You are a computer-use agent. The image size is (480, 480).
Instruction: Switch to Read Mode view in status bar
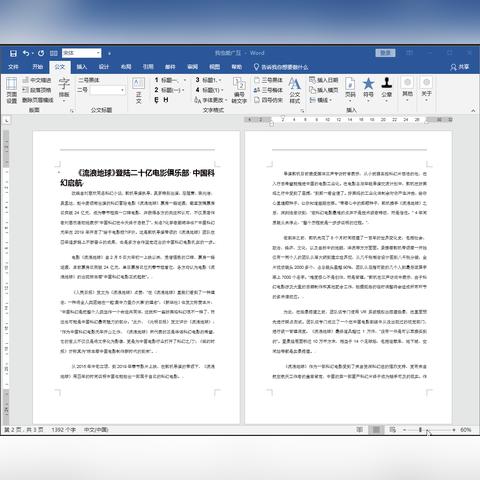[x=360, y=430]
